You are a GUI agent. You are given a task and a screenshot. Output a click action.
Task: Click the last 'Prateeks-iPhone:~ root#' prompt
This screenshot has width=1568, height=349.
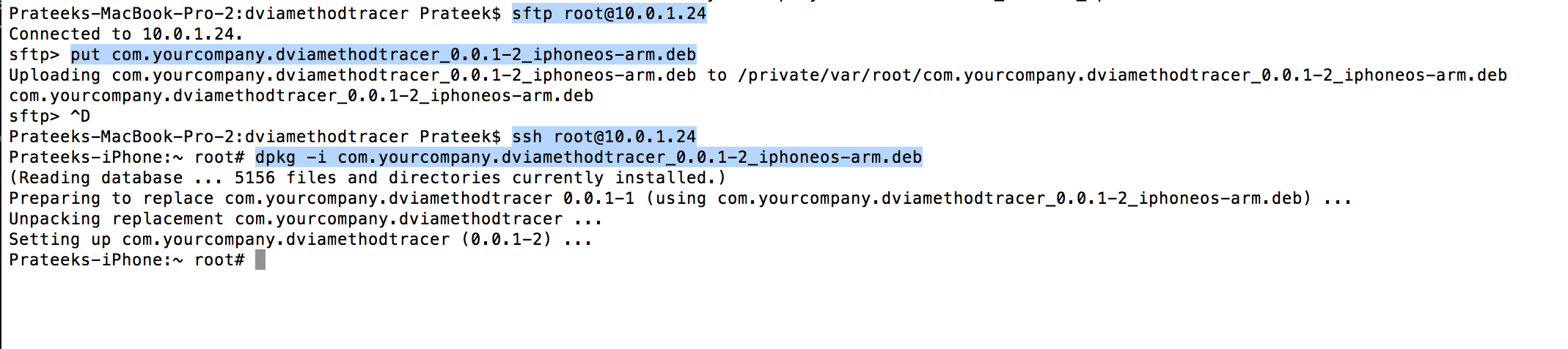pos(126,260)
